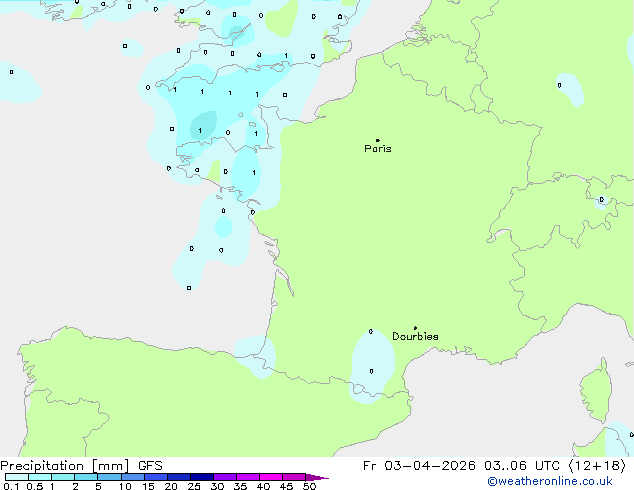
Task: Open the weatheronline.co.uk copyright link
Action: pyautogui.click(x=550, y=481)
